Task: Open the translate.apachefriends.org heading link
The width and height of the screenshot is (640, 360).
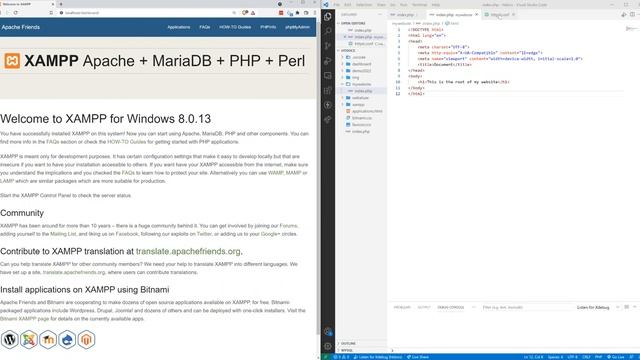Action: click(x=188, y=251)
